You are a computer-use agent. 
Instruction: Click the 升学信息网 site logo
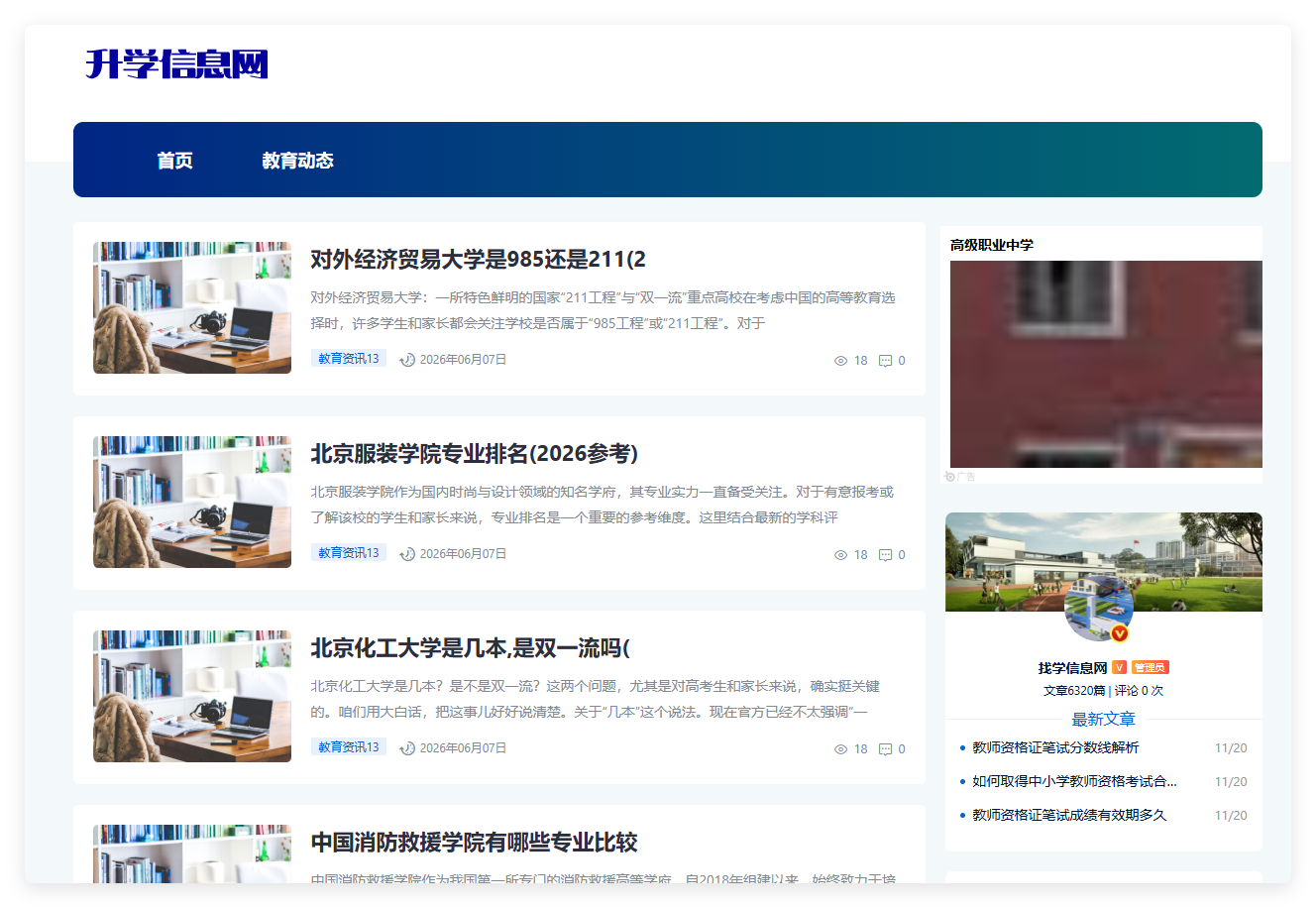tap(177, 64)
